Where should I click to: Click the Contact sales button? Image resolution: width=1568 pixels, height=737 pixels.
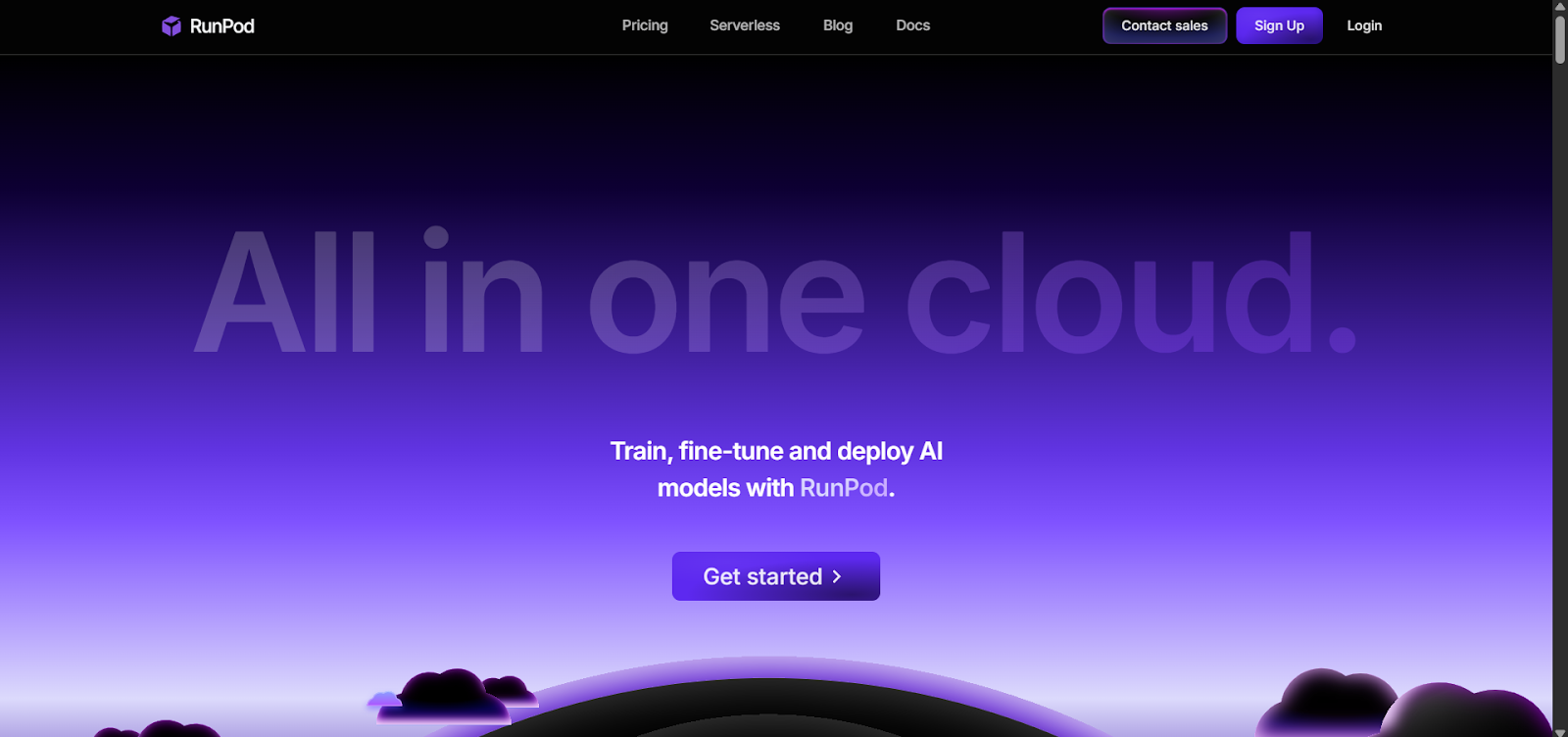click(x=1164, y=25)
